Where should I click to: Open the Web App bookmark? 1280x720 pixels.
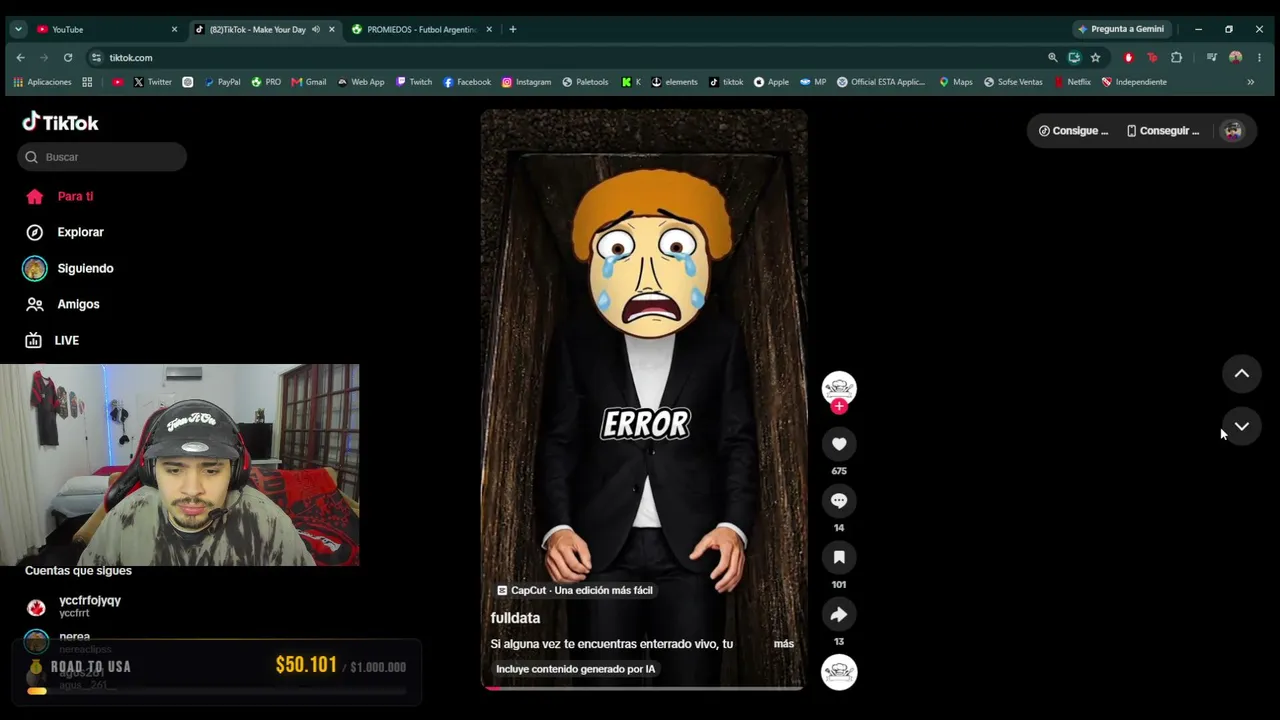tap(361, 82)
